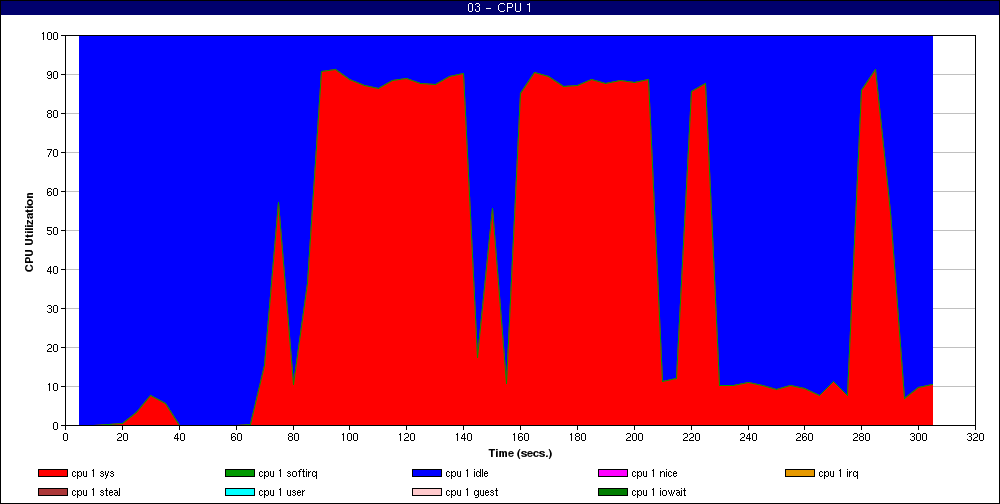Click the 240 label on the time axis
This screenshot has height=504, width=1000.
[x=747, y=437]
